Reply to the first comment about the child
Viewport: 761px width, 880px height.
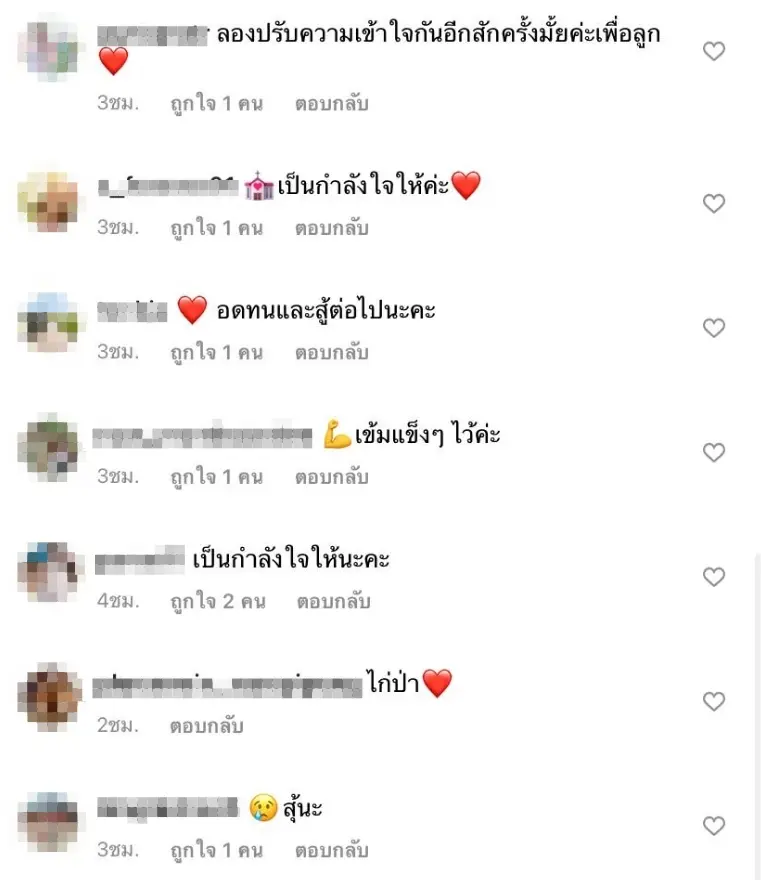coord(332,104)
